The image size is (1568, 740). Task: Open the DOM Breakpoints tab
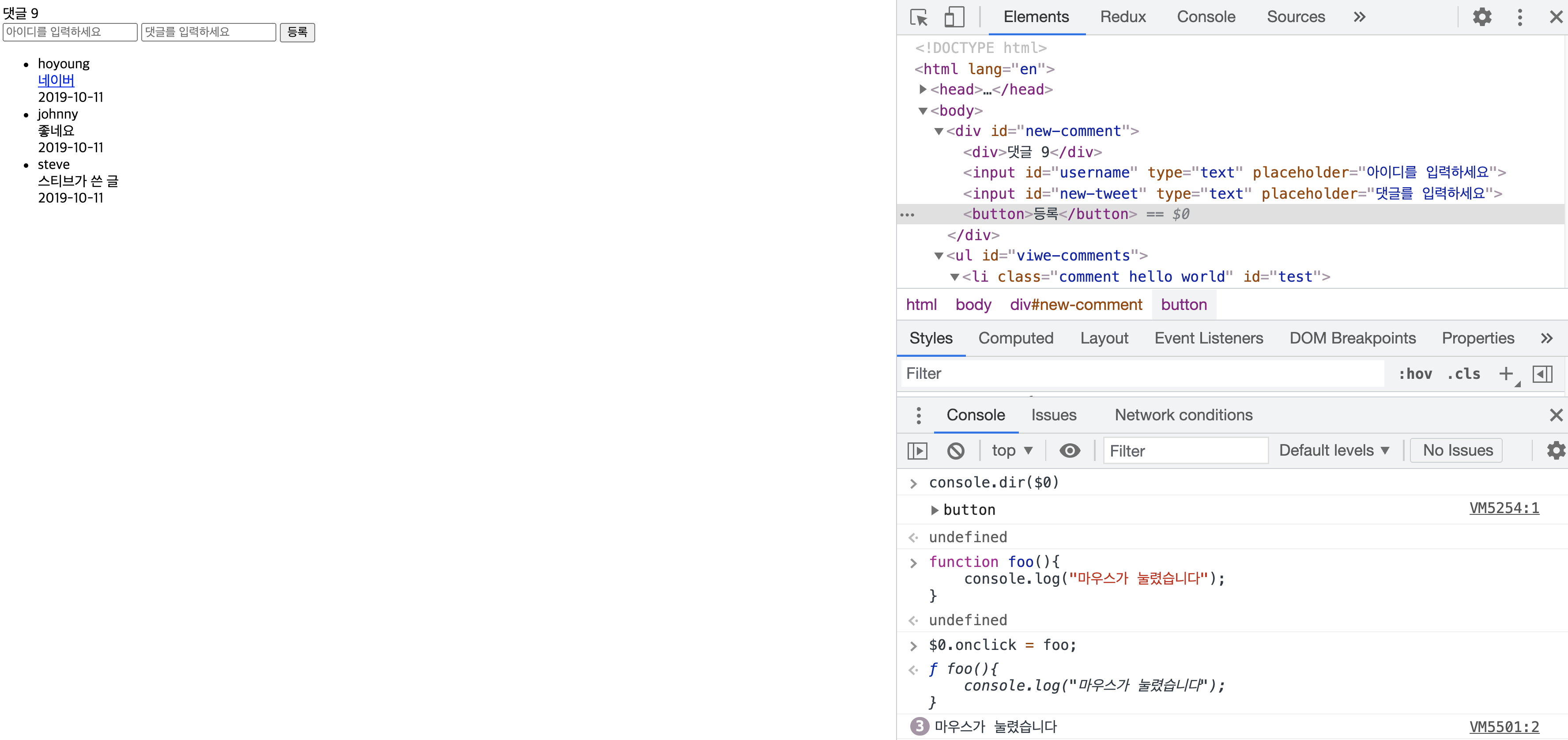coord(1352,339)
